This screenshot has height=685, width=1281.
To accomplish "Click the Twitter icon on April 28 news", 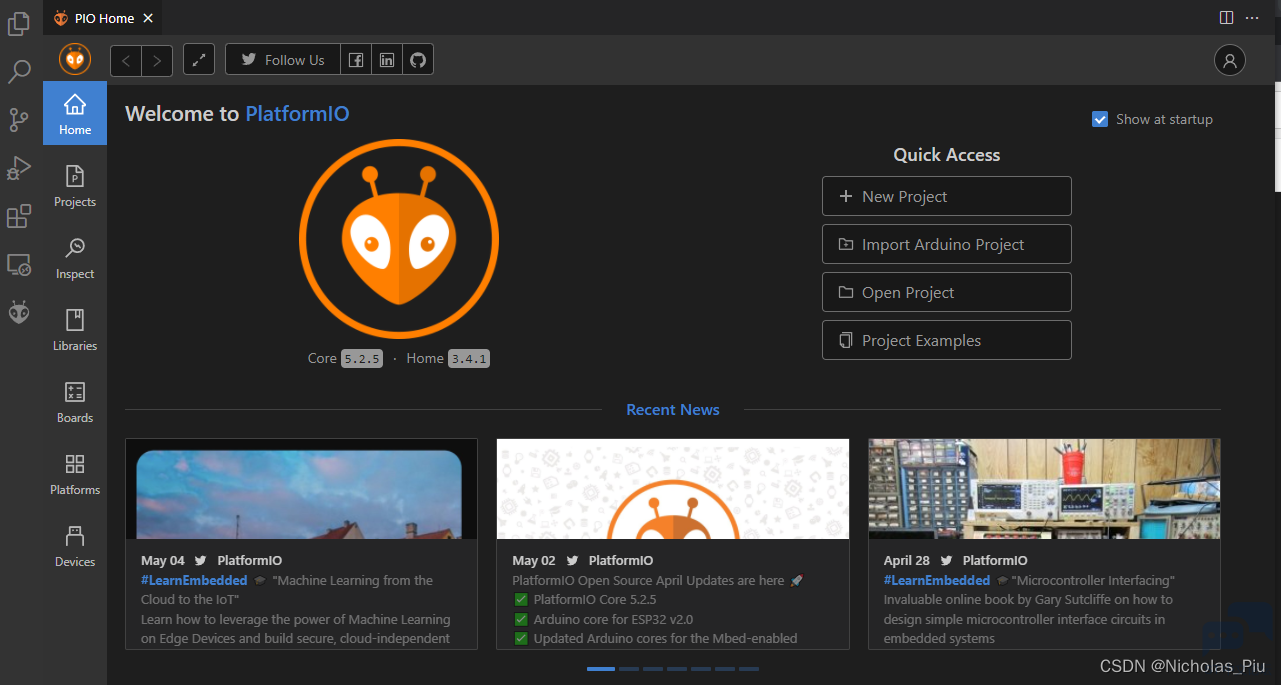I will click(x=947, y=561).
